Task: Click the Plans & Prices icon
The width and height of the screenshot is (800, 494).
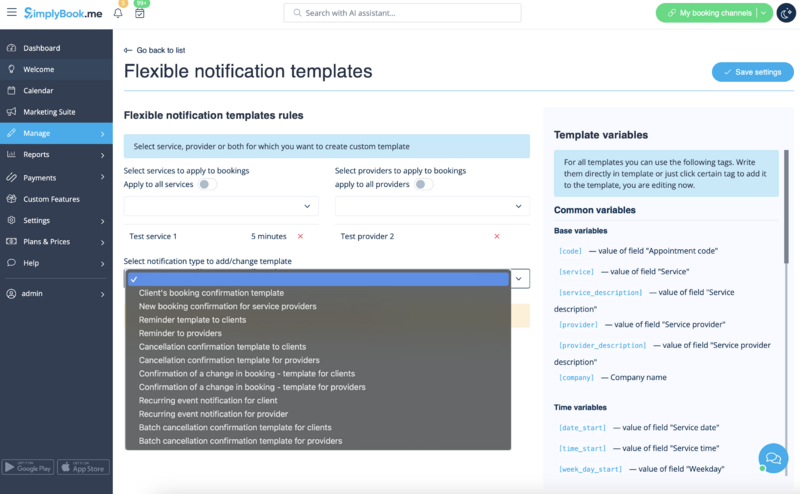Action: click(x=11, y=241)
